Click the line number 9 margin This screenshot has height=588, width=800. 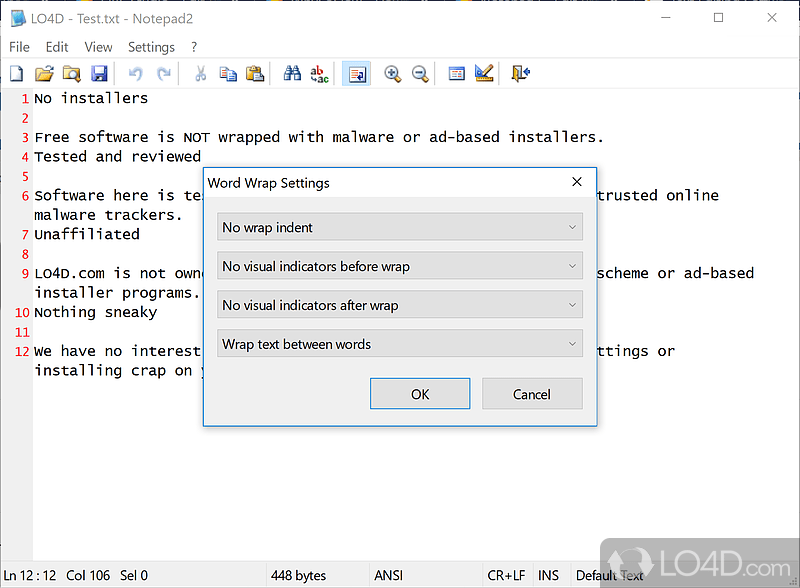coord(25,274)
